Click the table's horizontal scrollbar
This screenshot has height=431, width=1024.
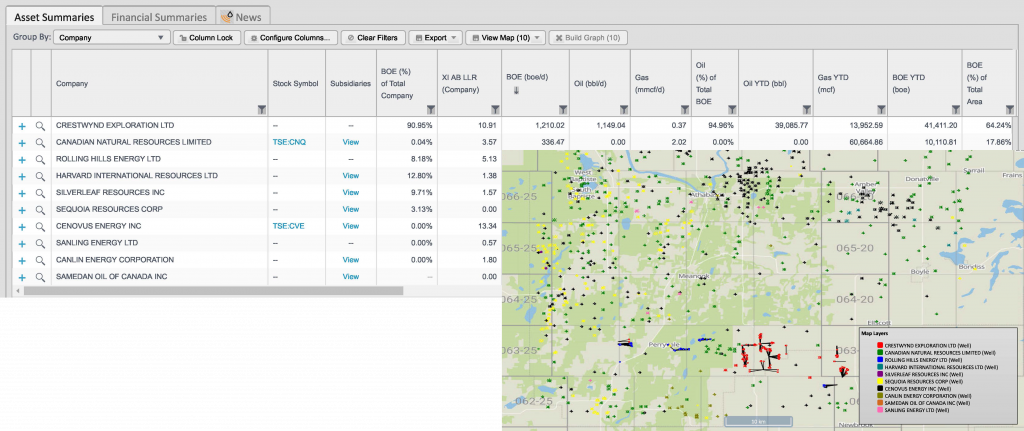214,291
